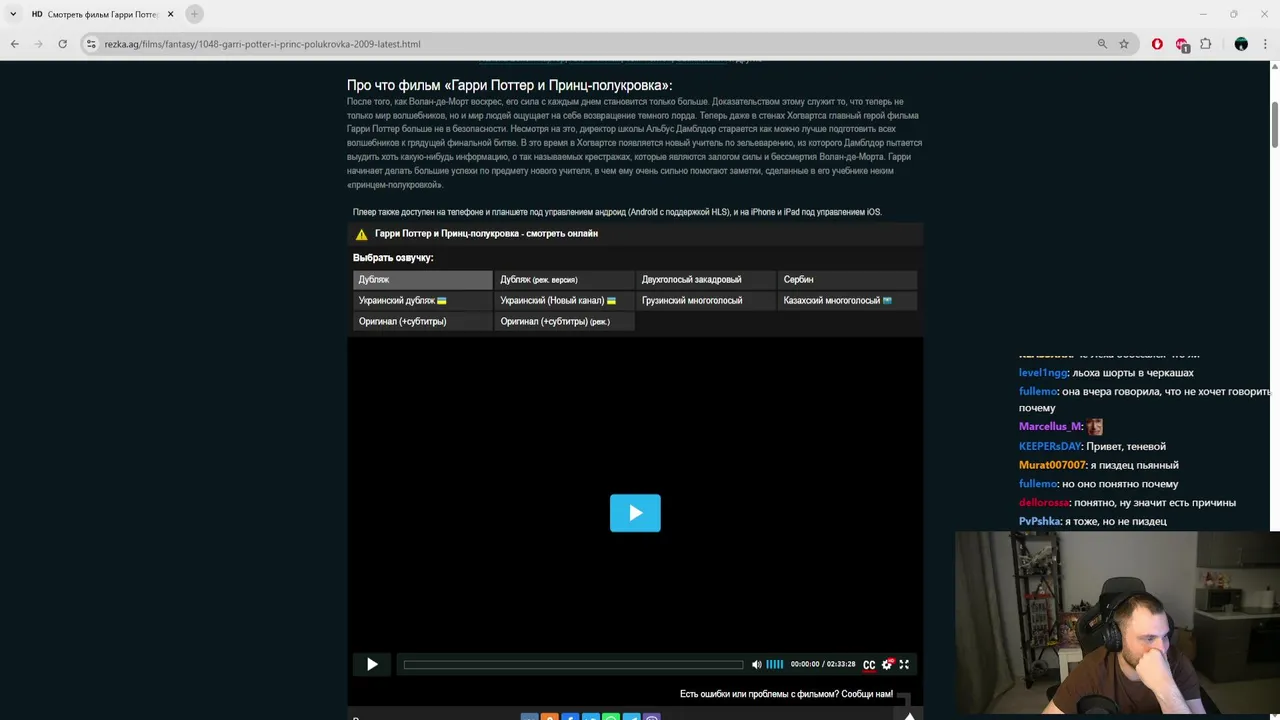Select Казахский многоголосый voiceover
This screenshot has width=1280, height=720.
click(847, 300)
